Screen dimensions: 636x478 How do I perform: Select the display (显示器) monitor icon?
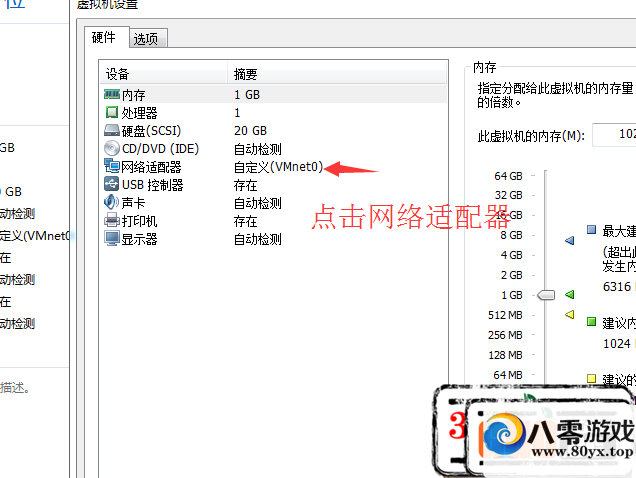pyautogui.click(x=112, y=238)
